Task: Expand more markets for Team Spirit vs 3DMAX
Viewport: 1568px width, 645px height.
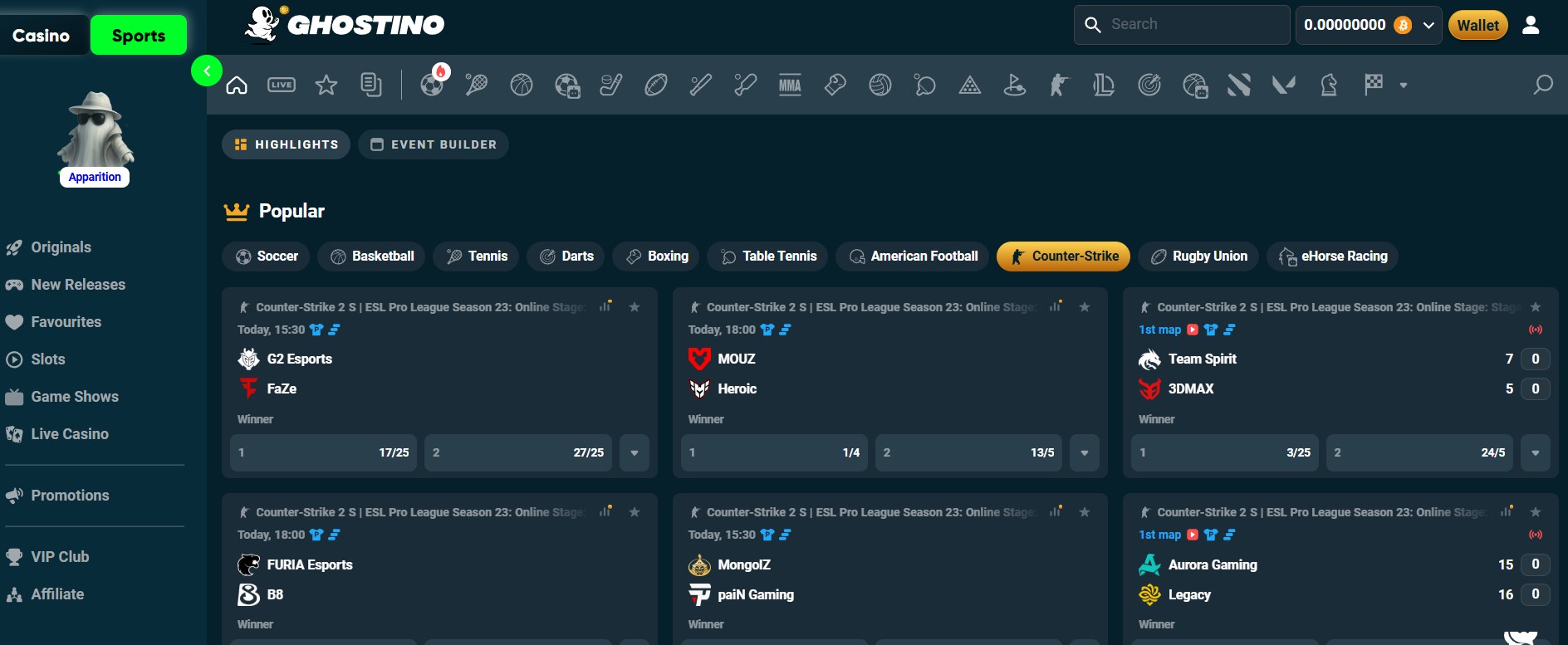Action: [1536, 453]
